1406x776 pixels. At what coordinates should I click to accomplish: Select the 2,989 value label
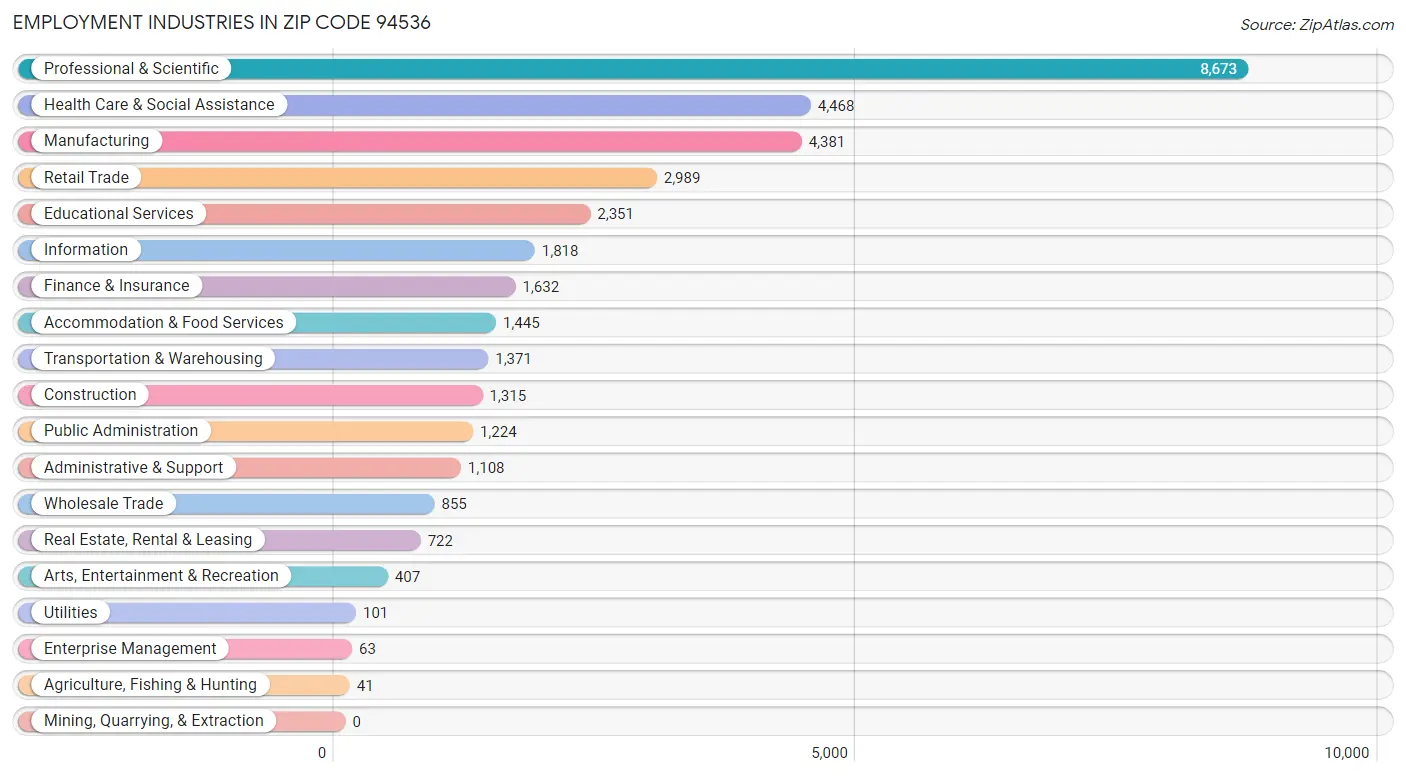(682, 178)
